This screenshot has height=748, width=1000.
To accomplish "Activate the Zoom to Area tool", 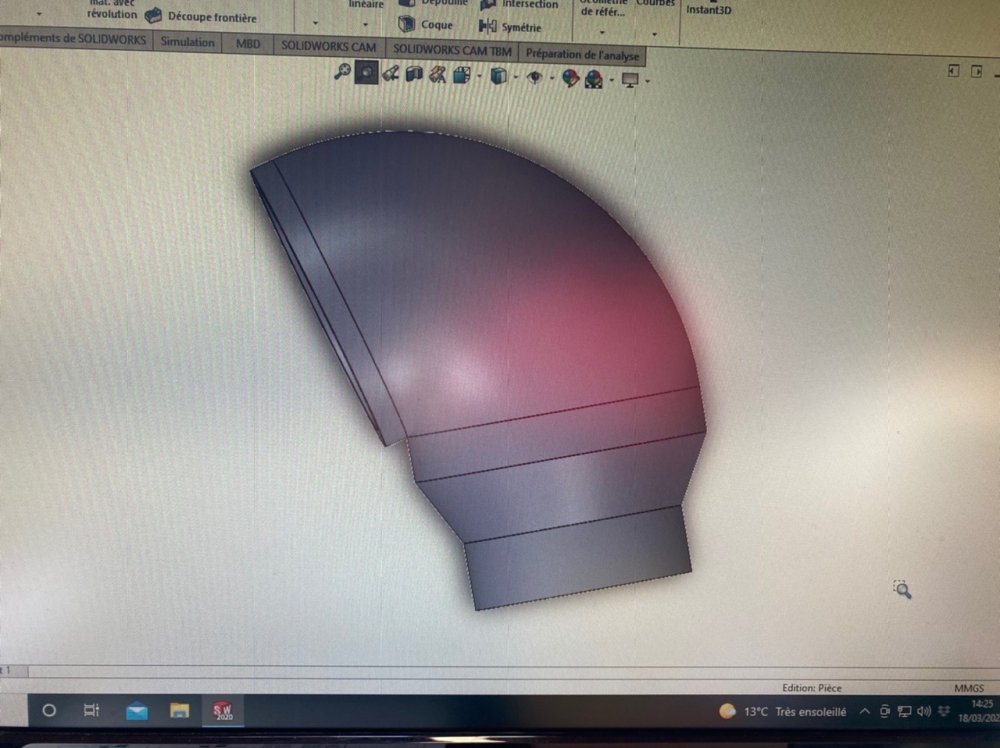I will [x=367, y=72].
